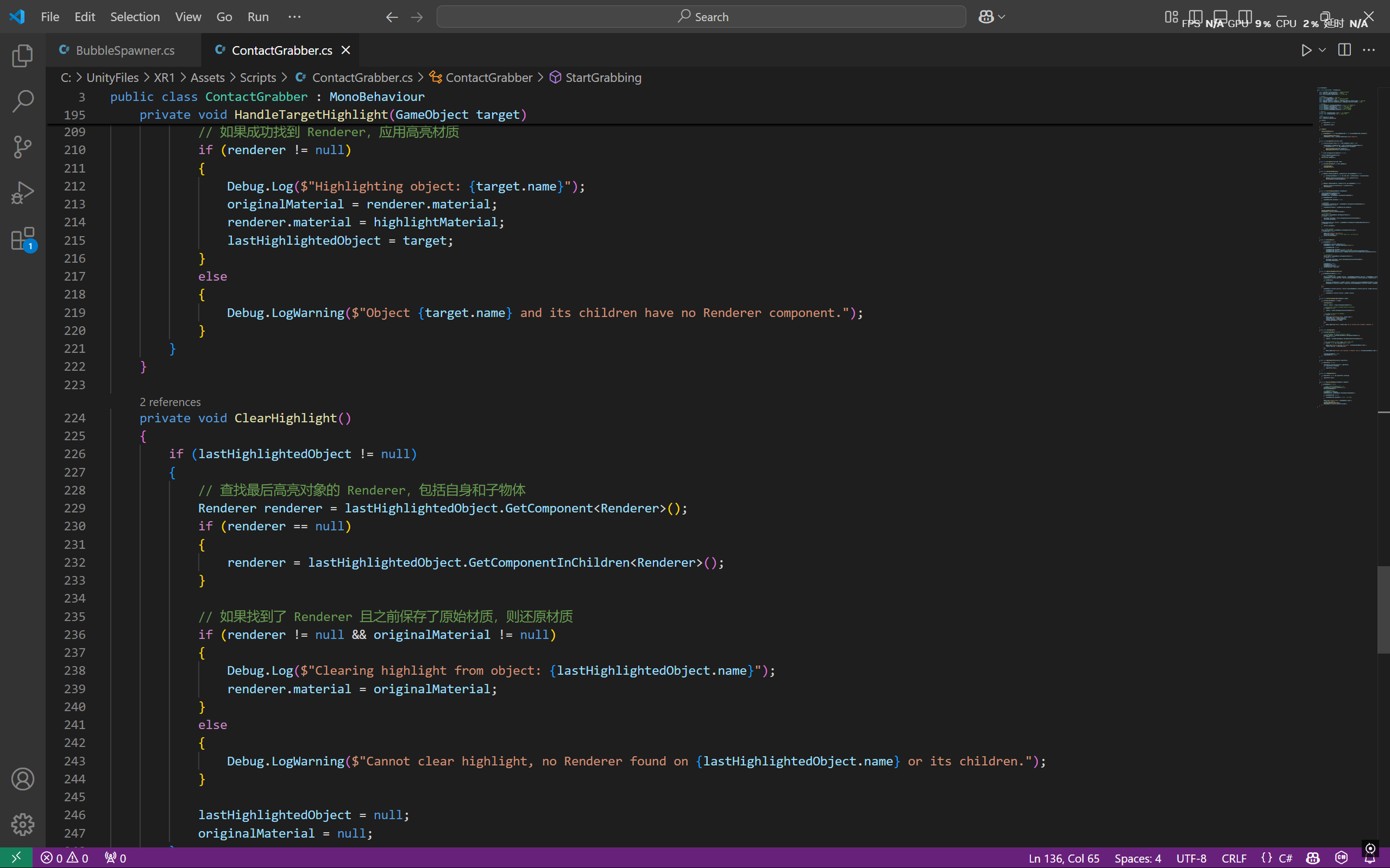
Task: Toggle the secondary side bar layout icon
Action: click(x=1245, y=16)
